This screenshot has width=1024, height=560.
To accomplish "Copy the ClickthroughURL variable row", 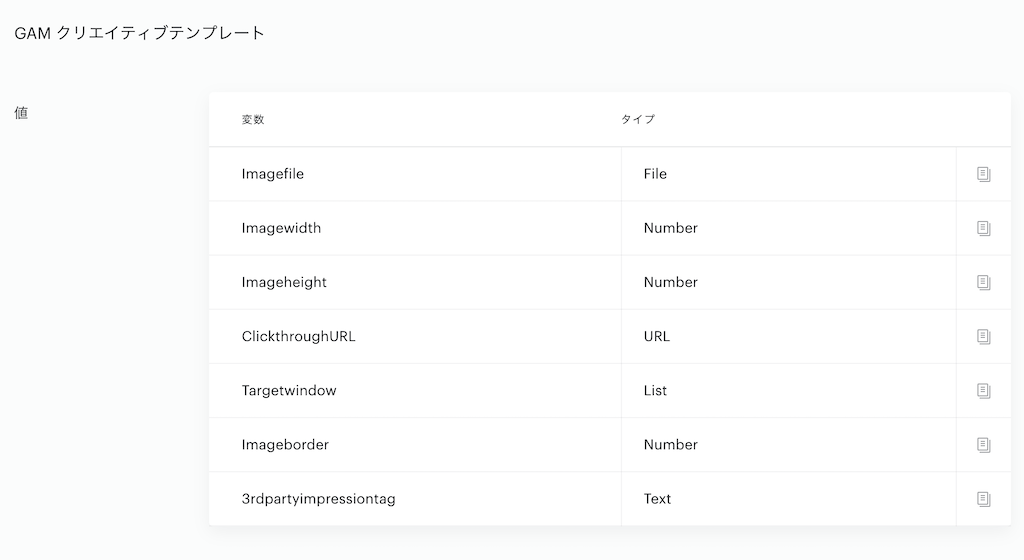I will (984, 337).
